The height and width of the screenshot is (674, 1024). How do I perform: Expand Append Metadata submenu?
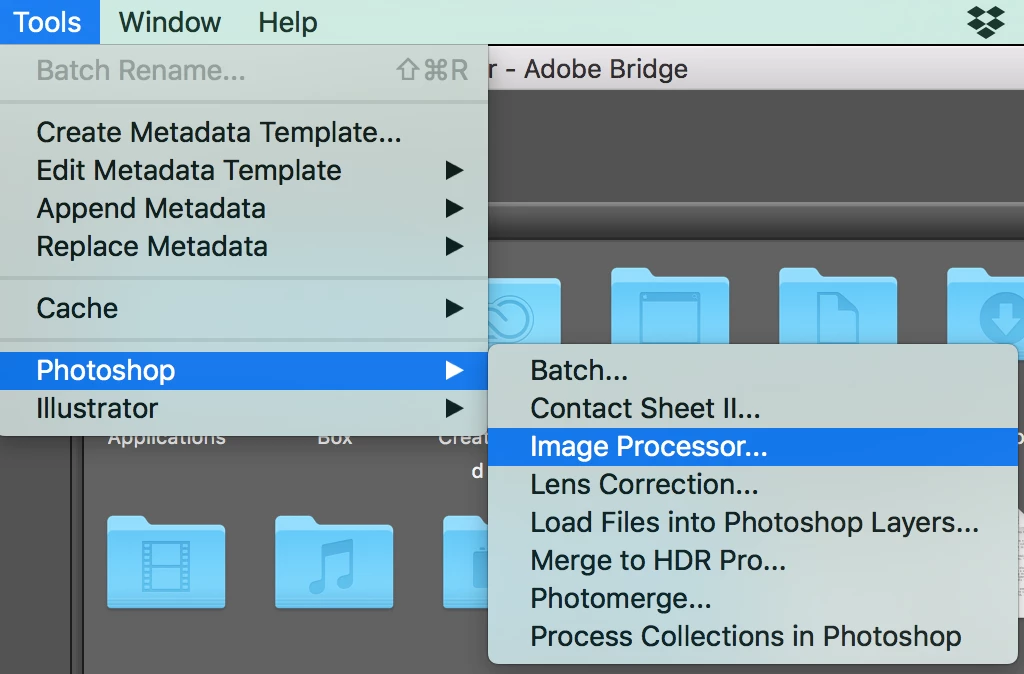coord(244,208)
